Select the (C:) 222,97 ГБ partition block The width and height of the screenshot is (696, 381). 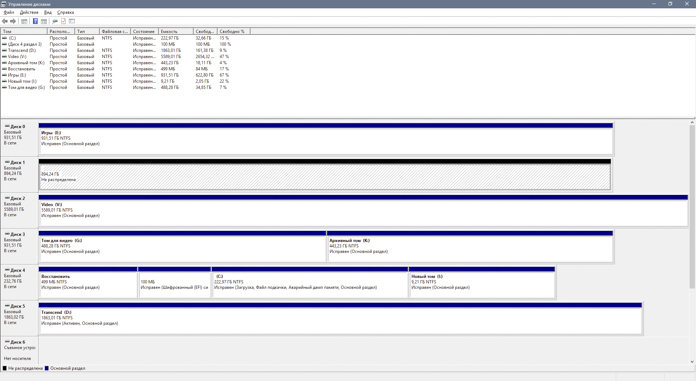tap(310, 282)
